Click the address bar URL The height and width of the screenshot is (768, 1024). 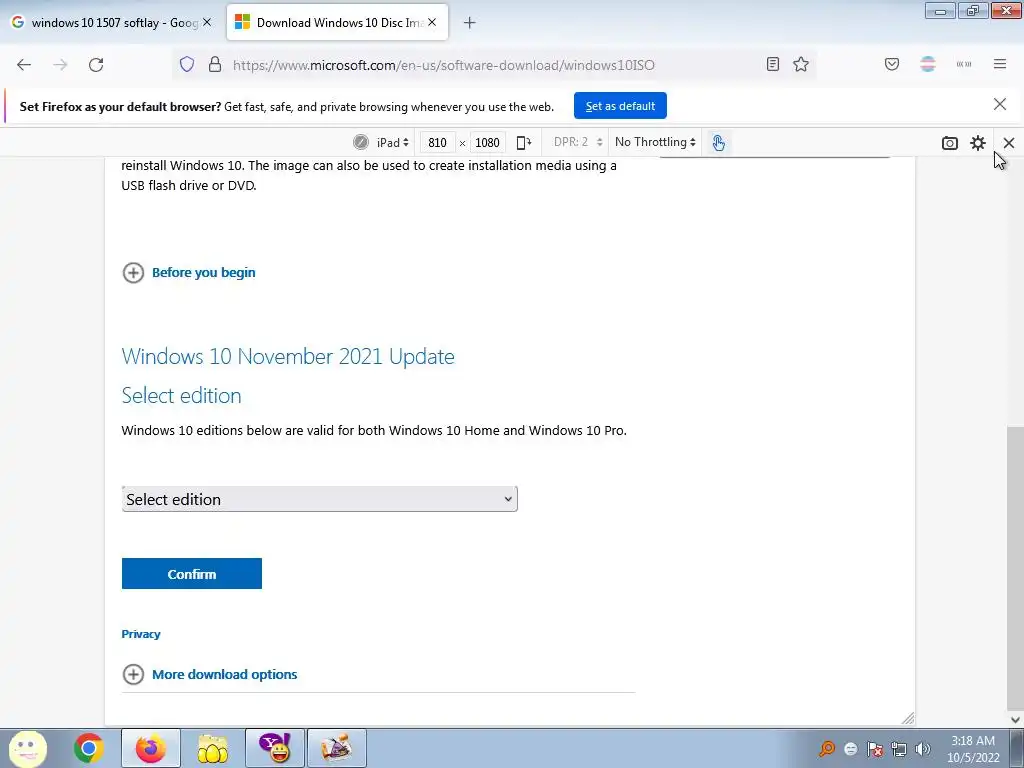[x=443, y=65]
